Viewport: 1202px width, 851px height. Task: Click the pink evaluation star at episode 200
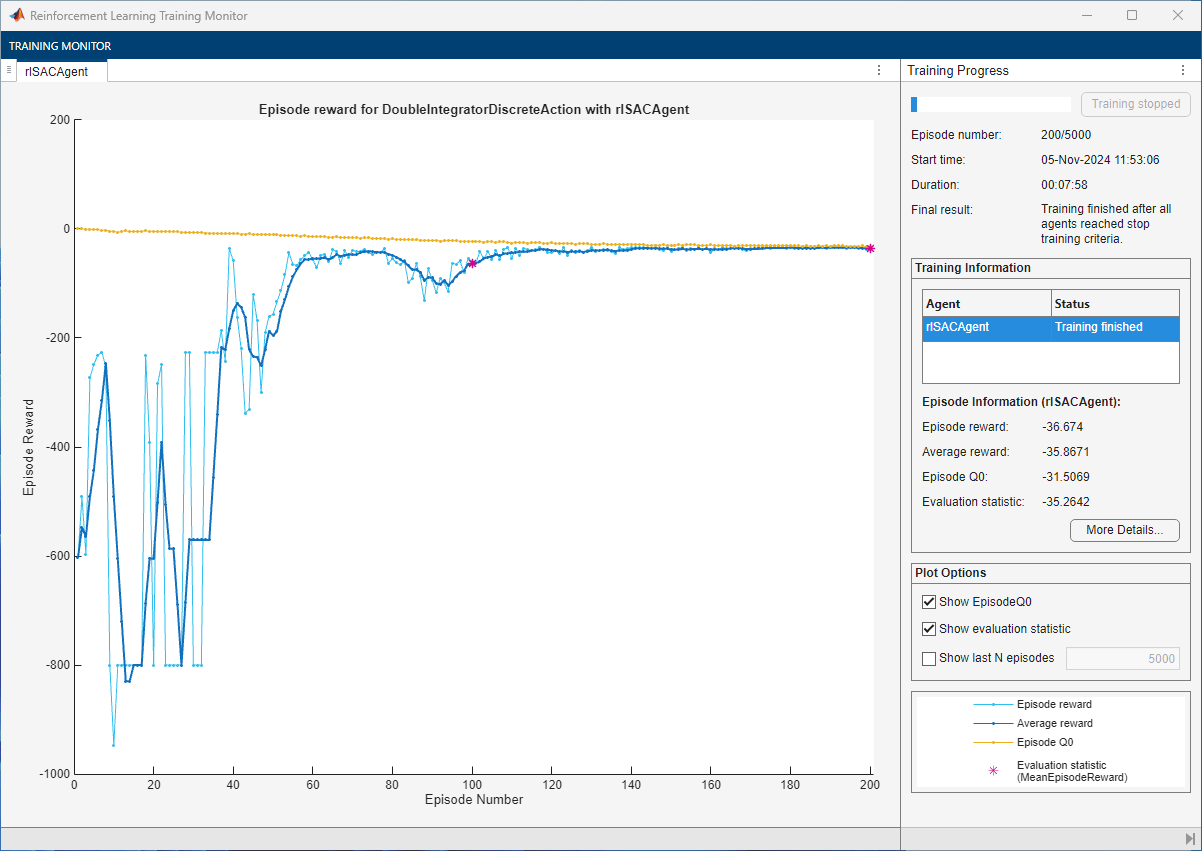pos(870,248)
